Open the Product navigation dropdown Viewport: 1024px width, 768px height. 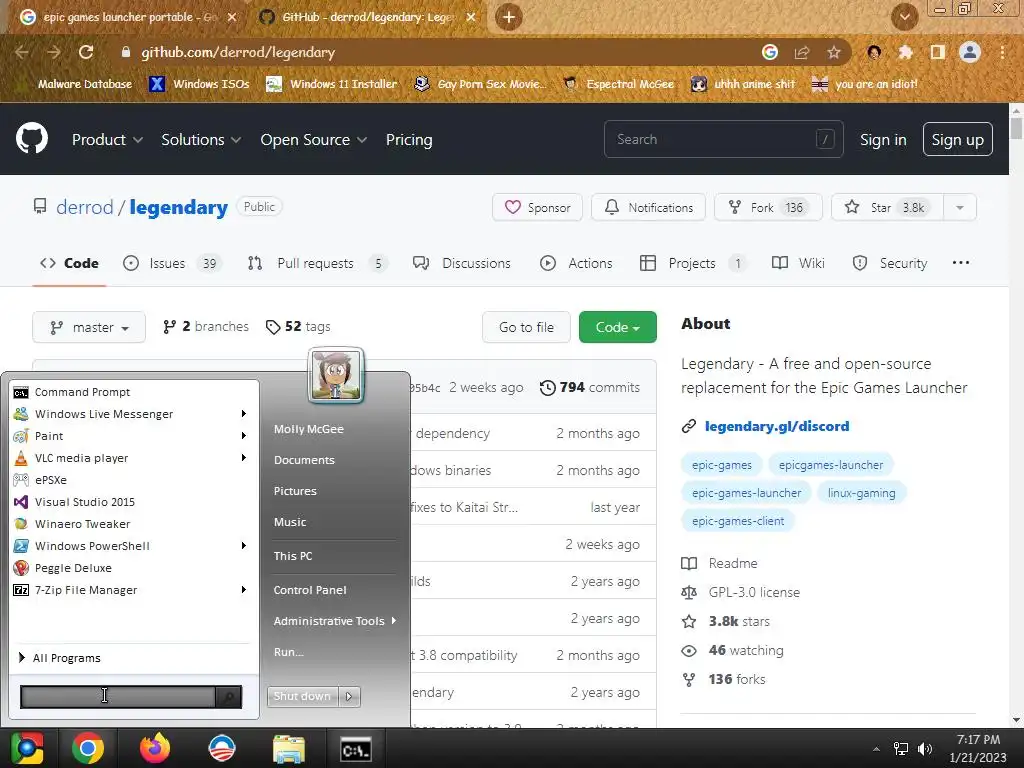pyautogui.click(x=107, y=140)
